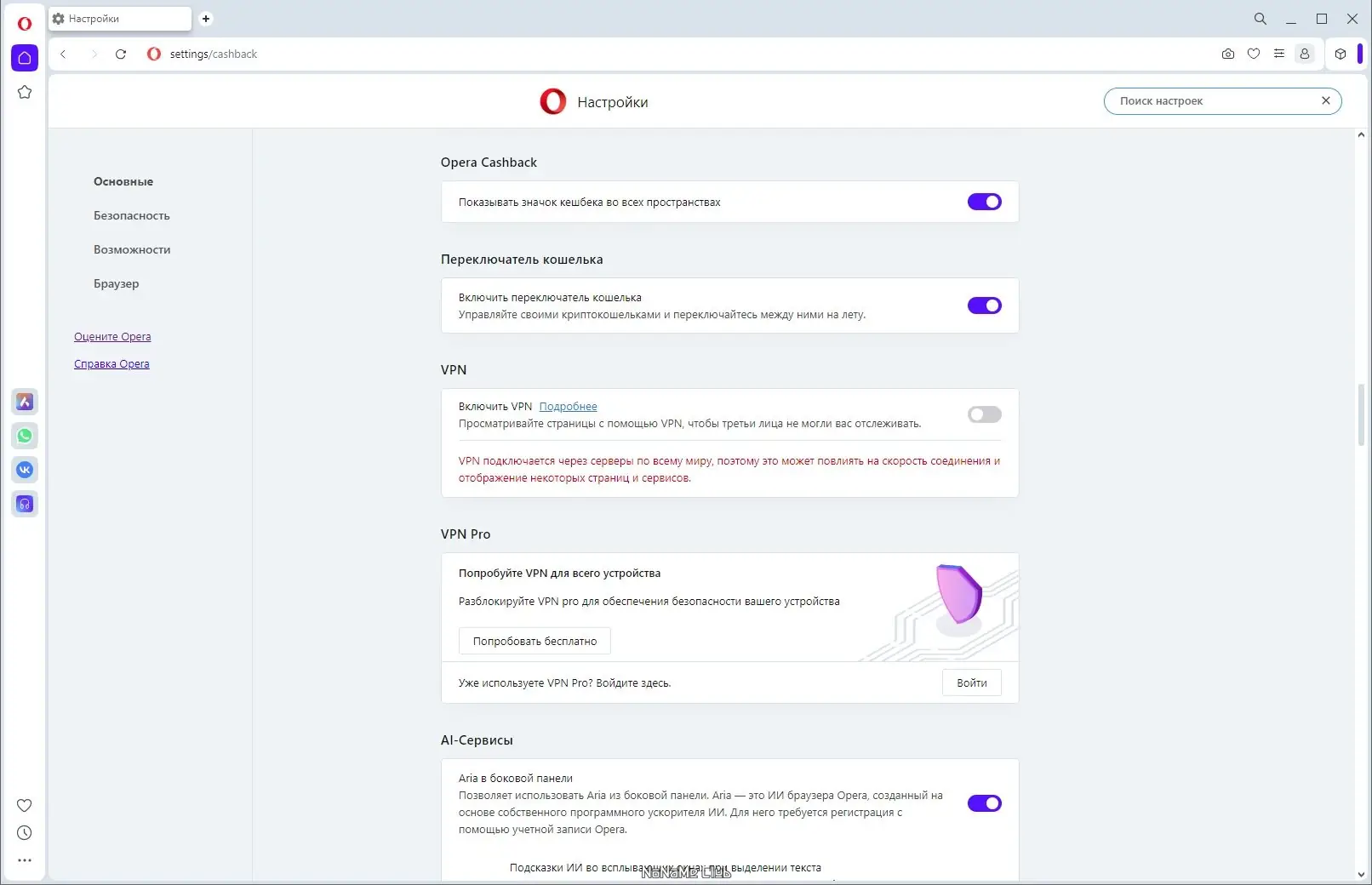1372x885 pixels.
Task: Open the Easy Setup panel icon
Action: pos(1279,54)
